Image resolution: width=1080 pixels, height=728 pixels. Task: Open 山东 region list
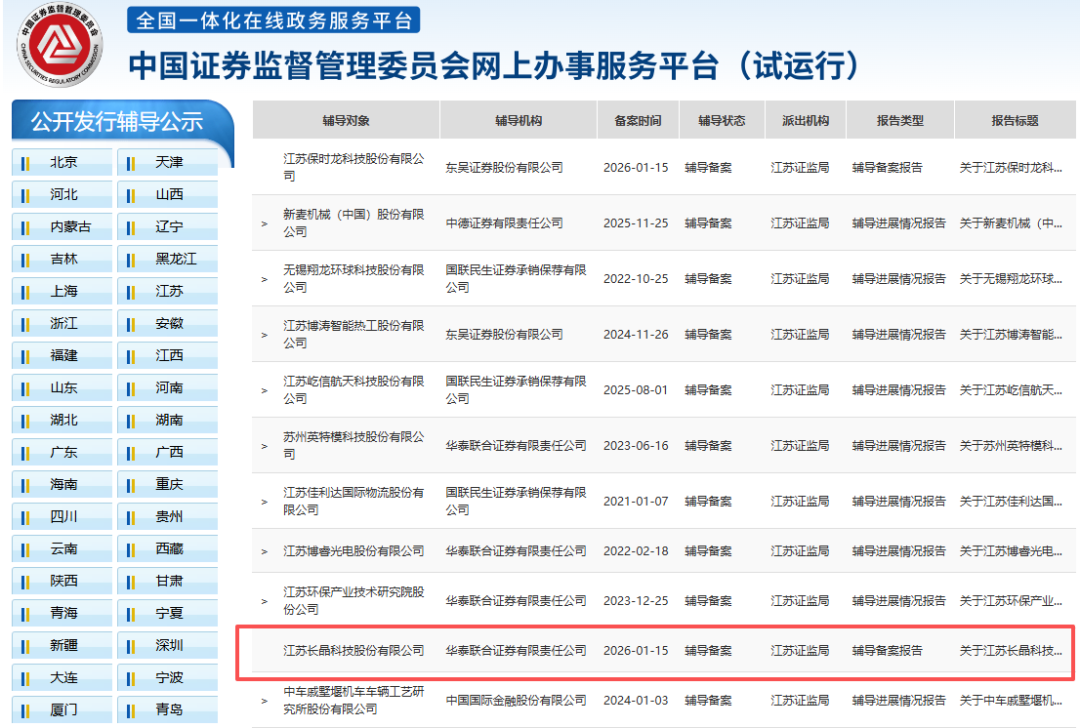[62, 388]
